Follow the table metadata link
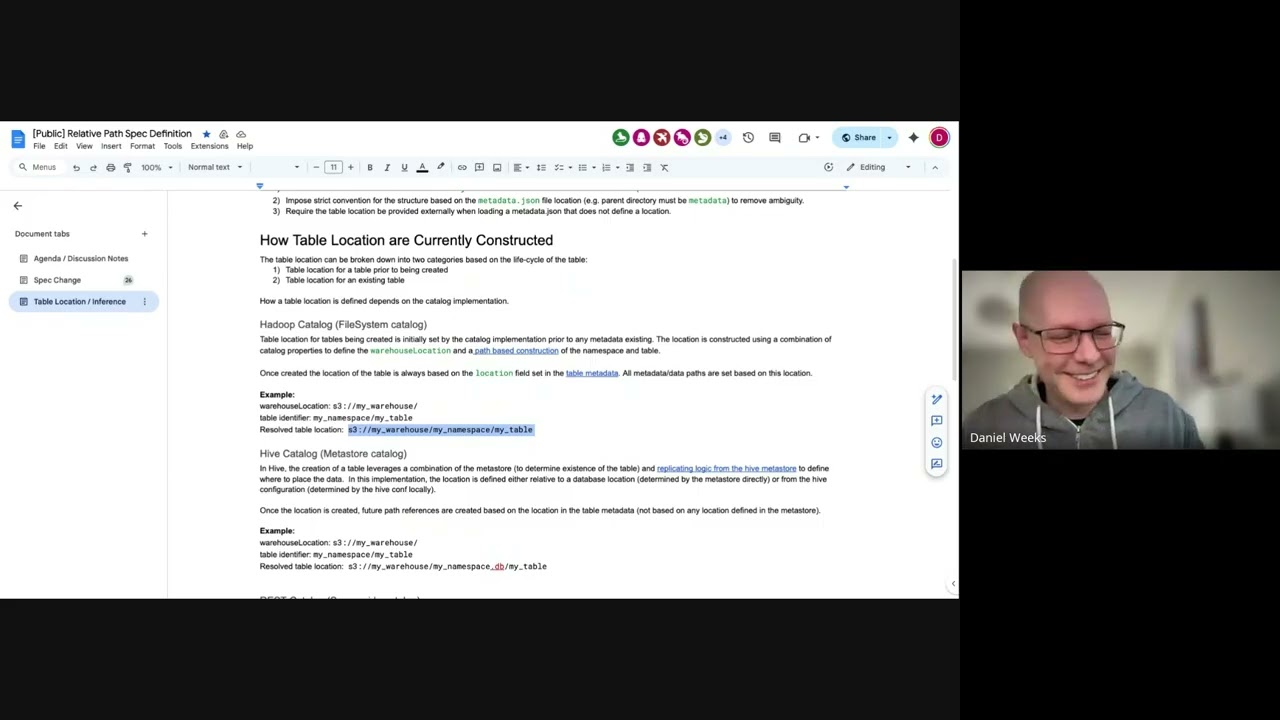This screenshot has height=720, width=1280. pos(592,373)
